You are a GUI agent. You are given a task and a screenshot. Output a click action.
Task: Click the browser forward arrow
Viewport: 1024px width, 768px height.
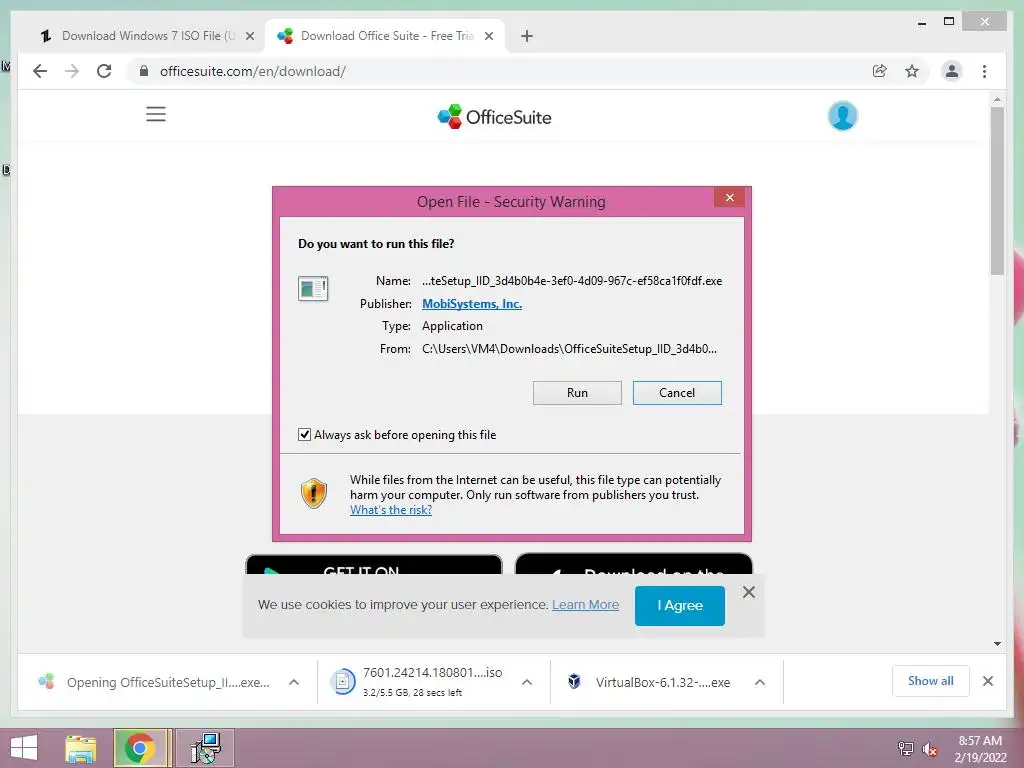(x=72, y=71)
